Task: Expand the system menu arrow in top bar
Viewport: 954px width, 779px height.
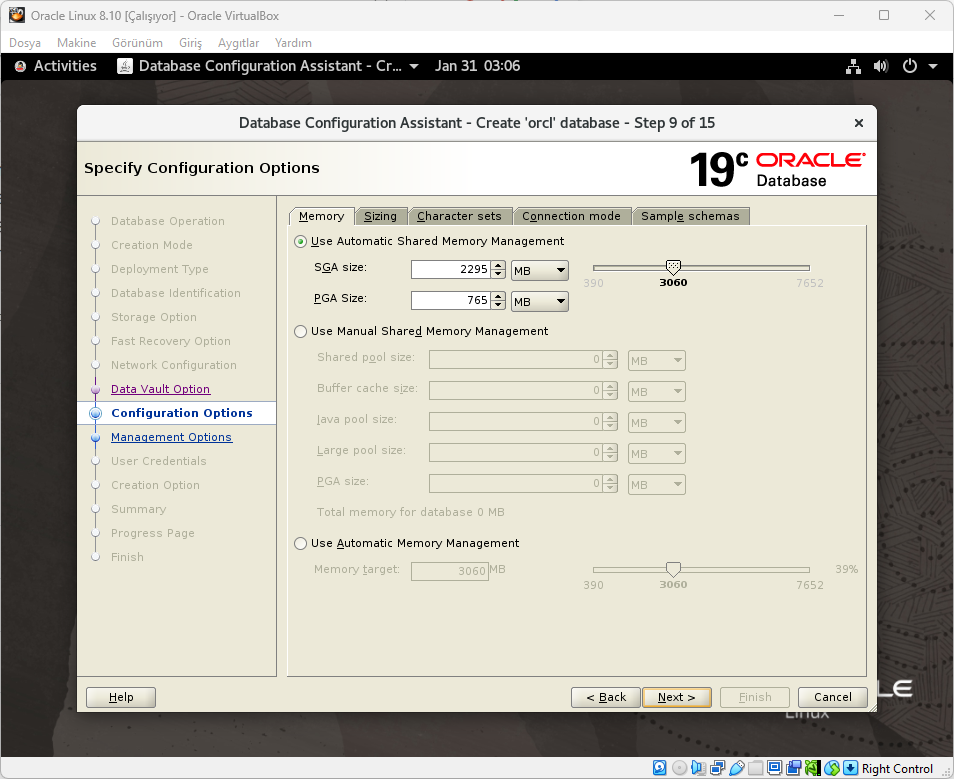Action: [933, 66]
